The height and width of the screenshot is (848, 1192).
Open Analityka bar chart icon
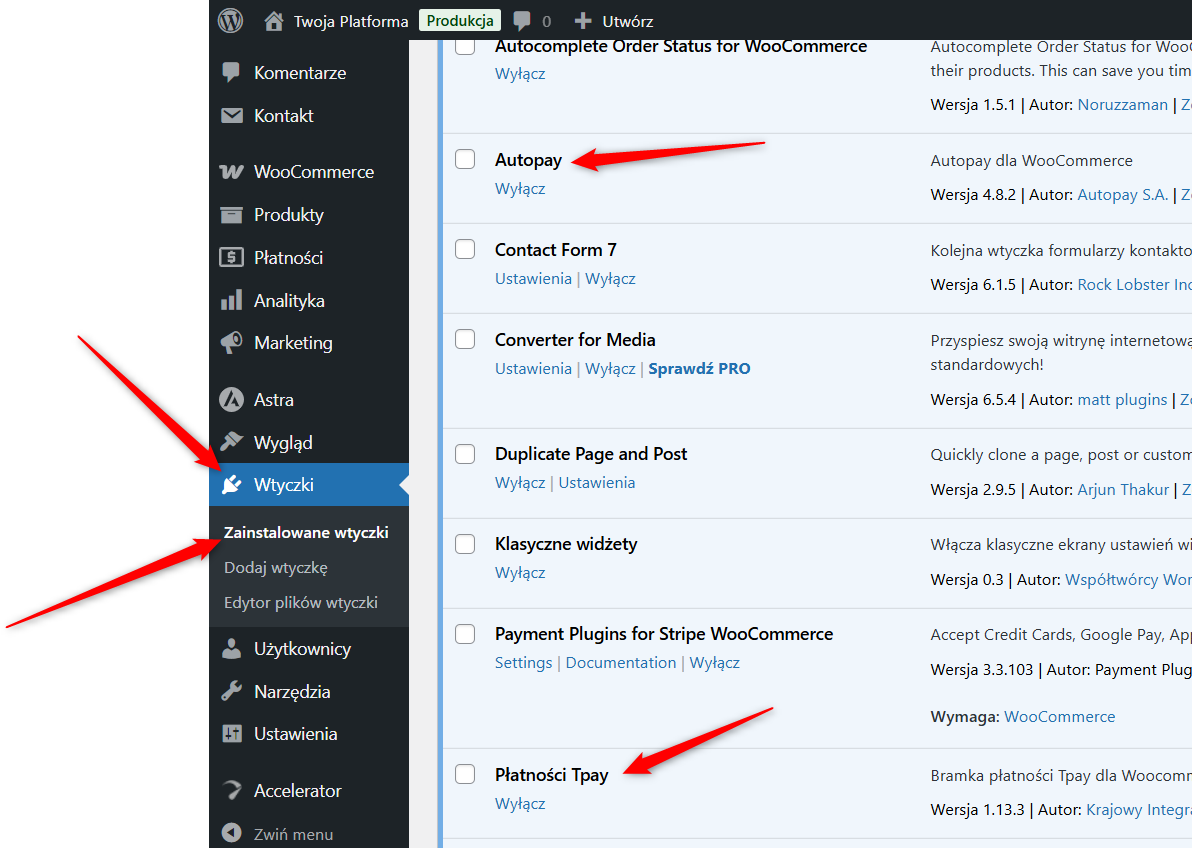point(231,300)
